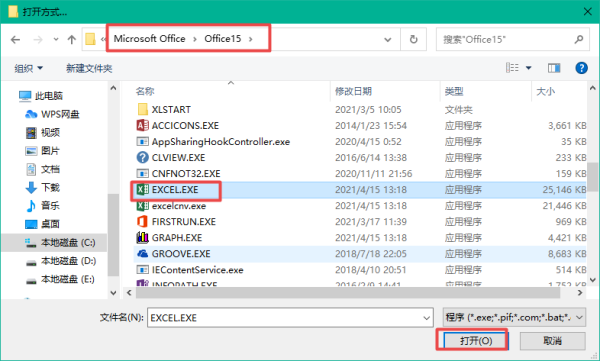600x361 pixels.
Task: Close the 打开方式 dialog
Action: point(588,12)
